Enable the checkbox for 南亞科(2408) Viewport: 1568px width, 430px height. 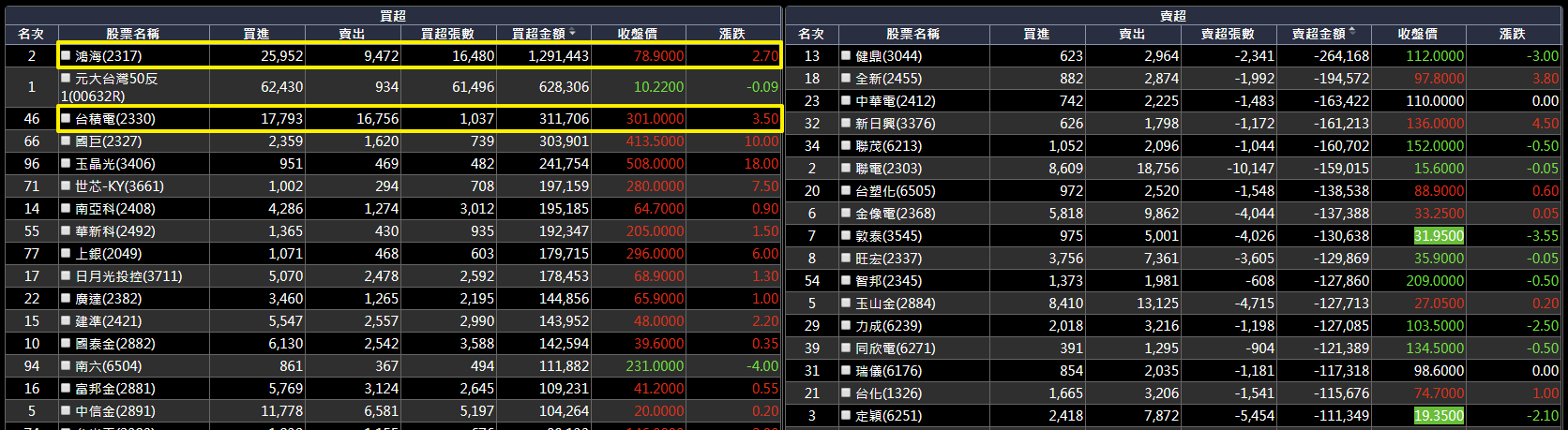pyautogui.click(x=67, y=209)
